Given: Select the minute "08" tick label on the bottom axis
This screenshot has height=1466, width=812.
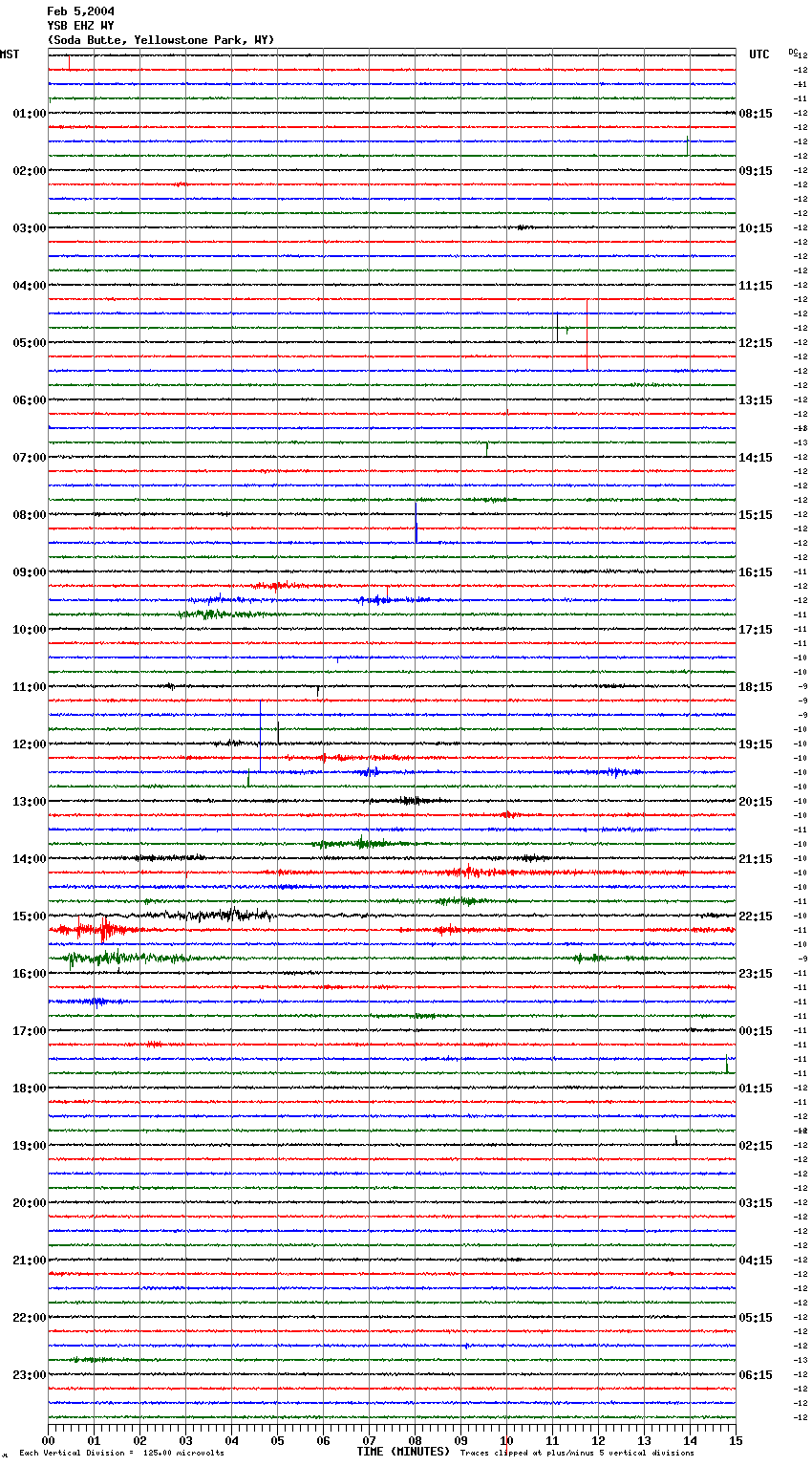Looking at the screenshot, I should click(x=415, y=1440).
